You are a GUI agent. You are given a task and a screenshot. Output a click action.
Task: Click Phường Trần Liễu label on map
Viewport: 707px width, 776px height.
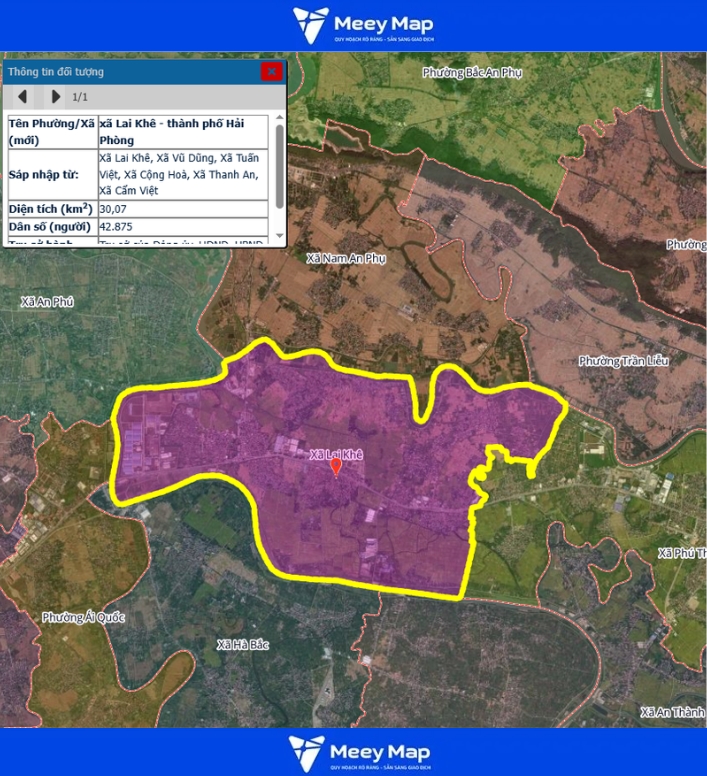coord(623,361)
